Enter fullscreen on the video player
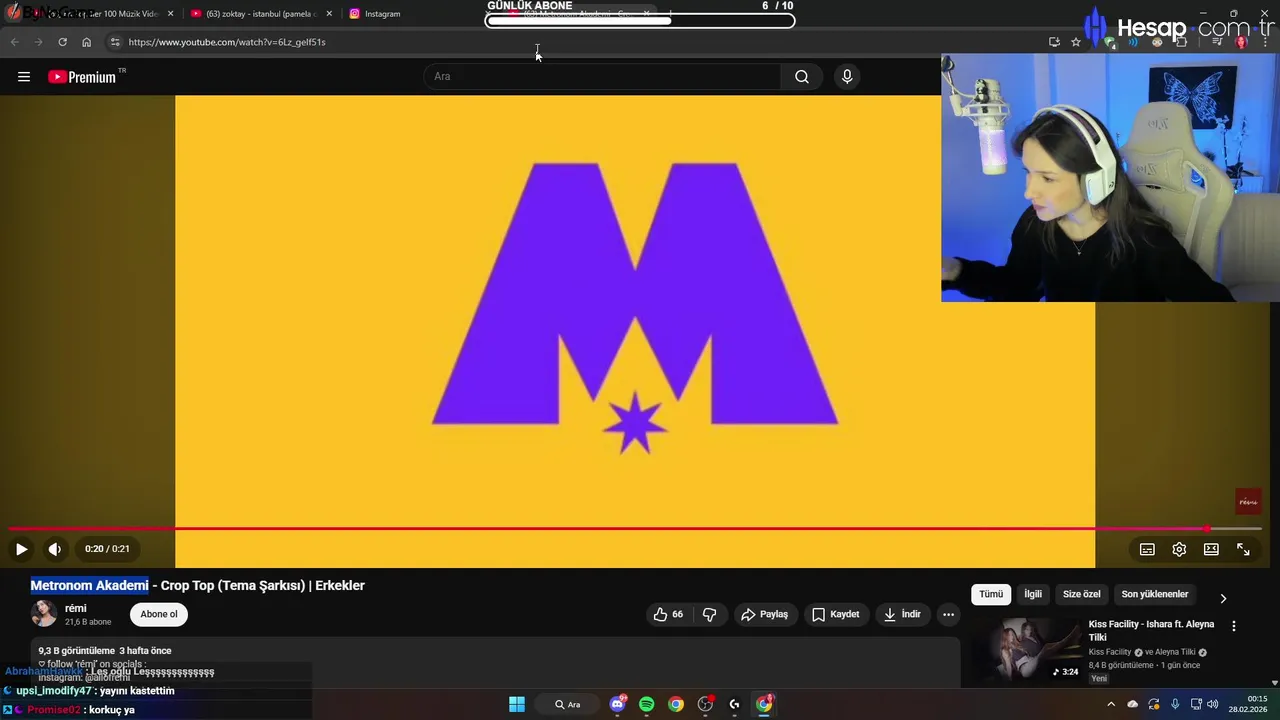The height and width of the screenshot is (720, 1280). [1243, 549]
